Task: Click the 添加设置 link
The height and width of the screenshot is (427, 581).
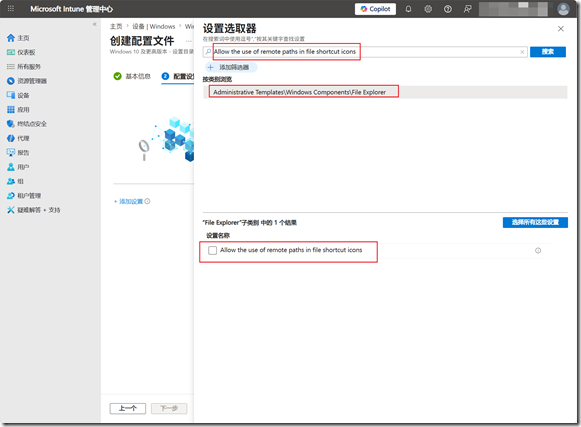Action: (x=128, y=201)
